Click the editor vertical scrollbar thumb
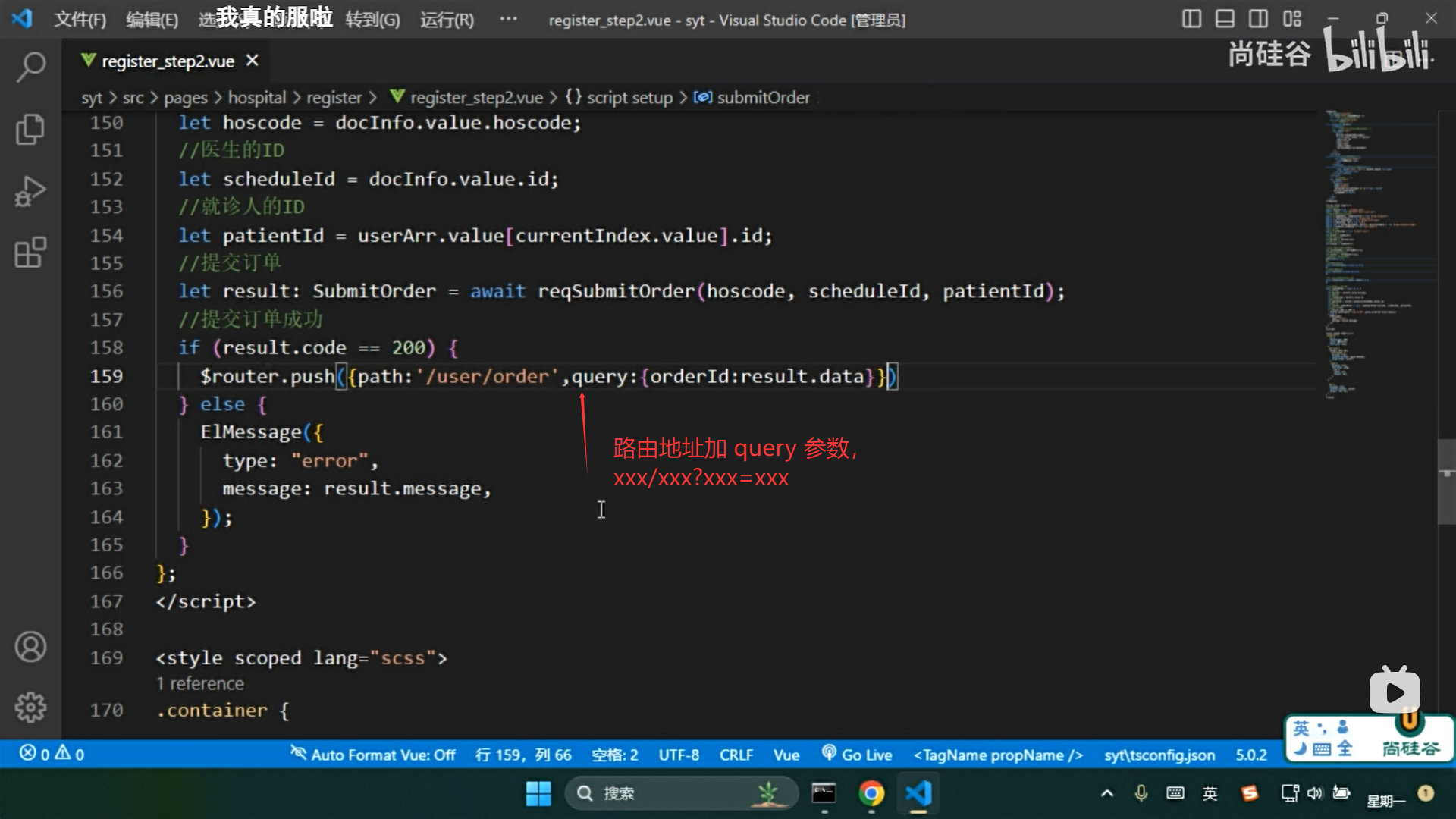Image resolution: width=1456 pixels, height=819 pixels. pos(1446,482)
